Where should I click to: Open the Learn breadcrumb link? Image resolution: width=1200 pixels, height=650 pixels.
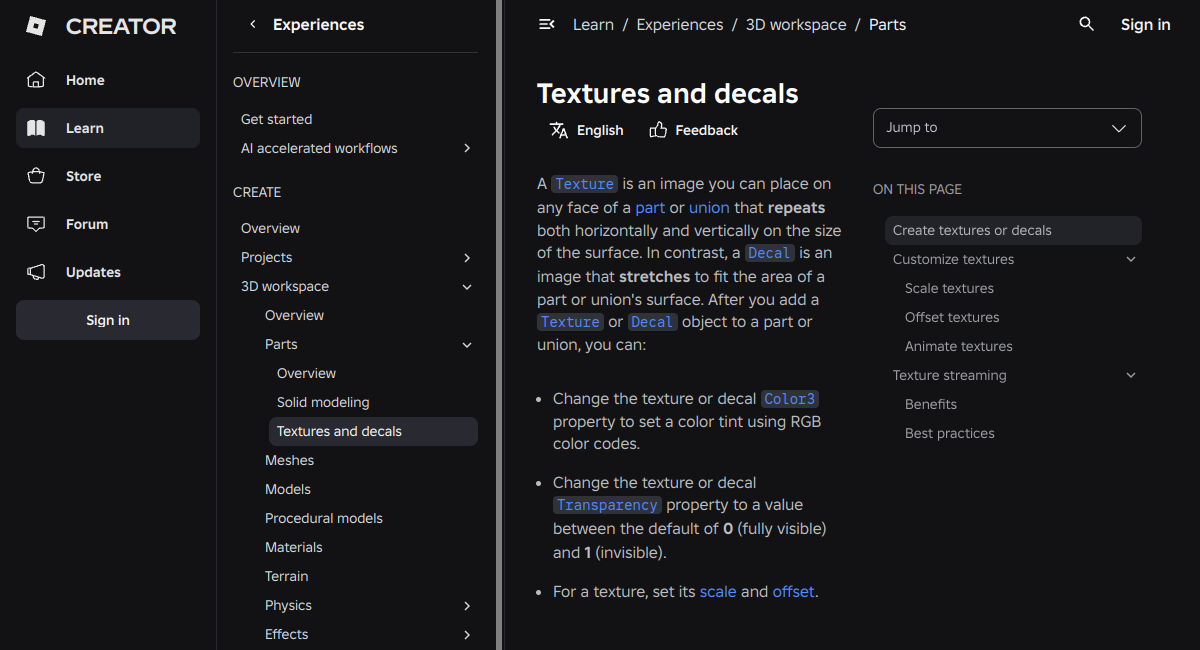[x=593, y=24]
